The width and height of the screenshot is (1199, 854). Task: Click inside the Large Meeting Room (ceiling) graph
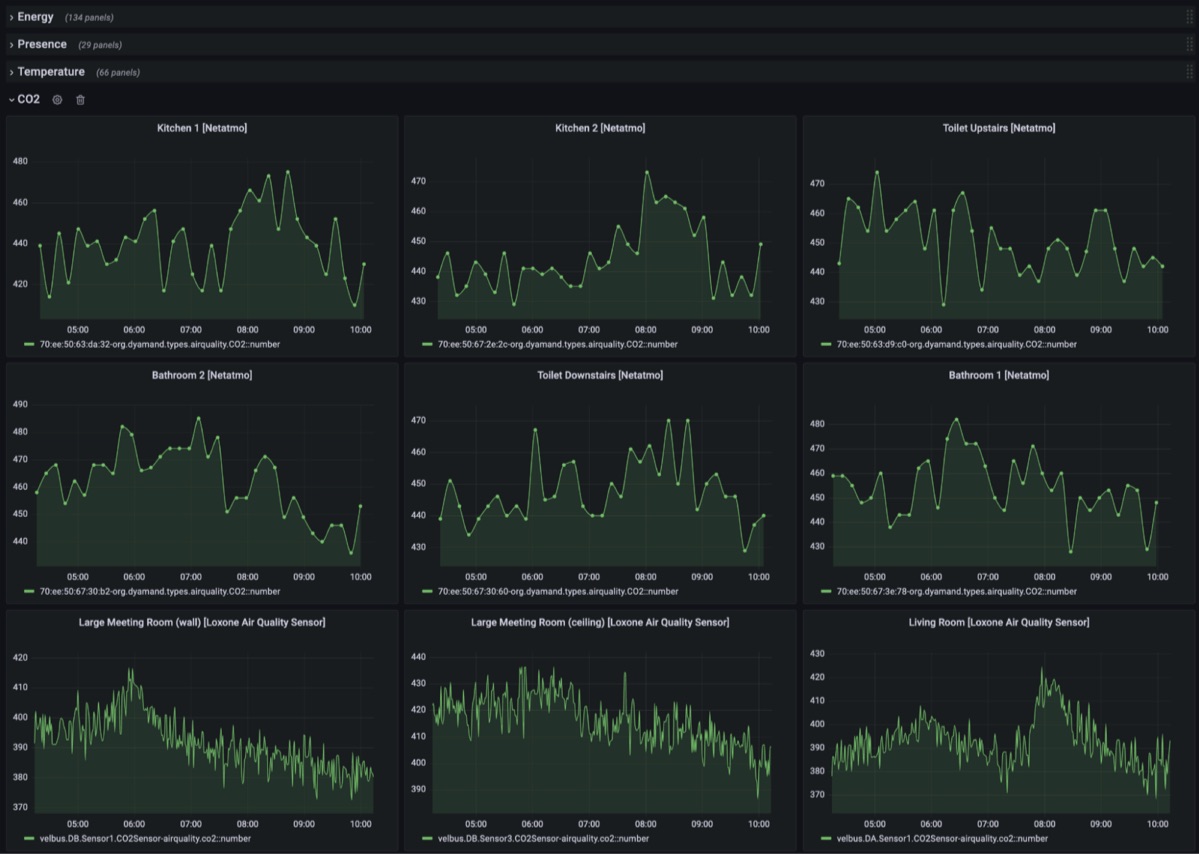[x=600, y=740]
